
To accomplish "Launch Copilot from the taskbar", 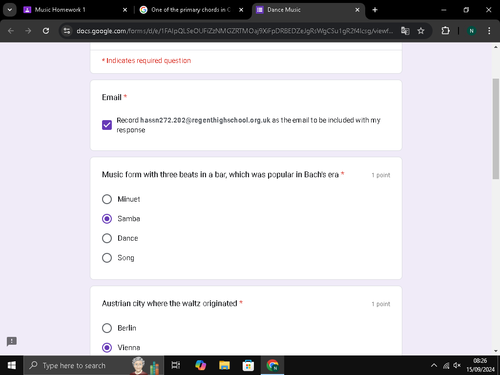I will 200,365.
